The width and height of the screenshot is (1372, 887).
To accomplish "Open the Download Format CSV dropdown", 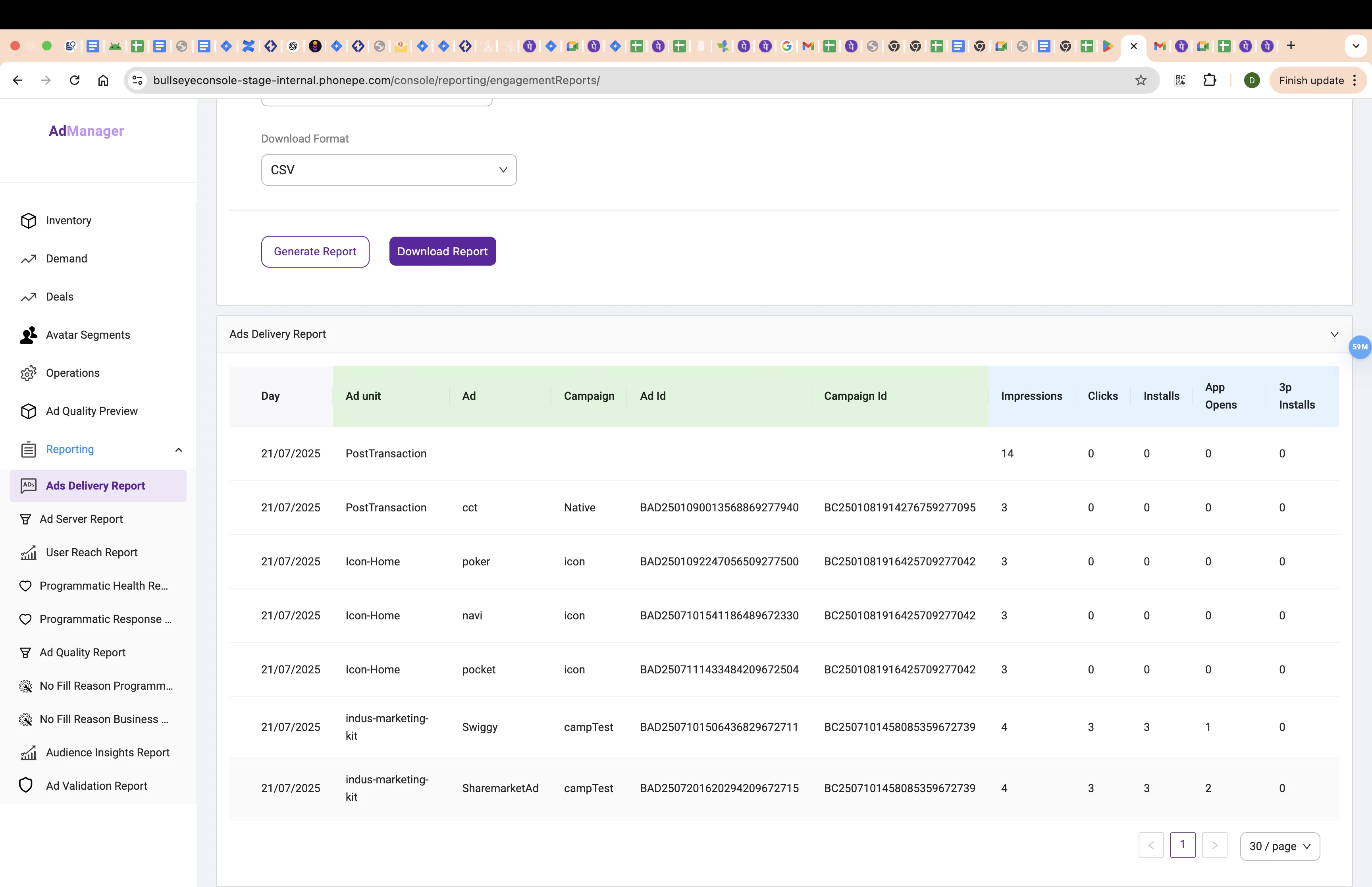I will click(x=389, y=170).
